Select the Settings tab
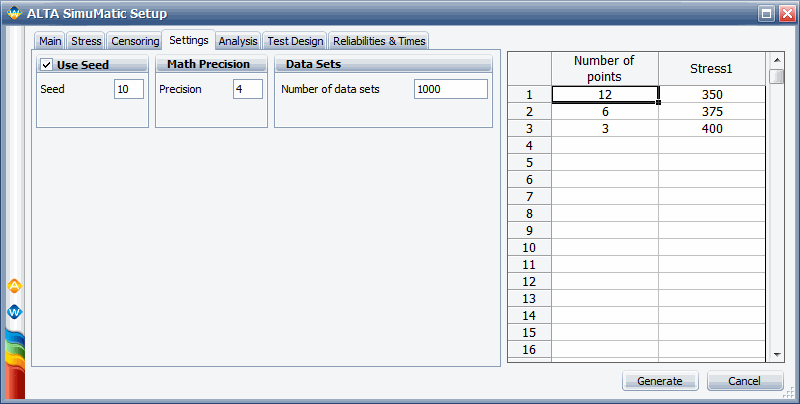The width and height of the screenshot is (800, 404). coord(189,40)
